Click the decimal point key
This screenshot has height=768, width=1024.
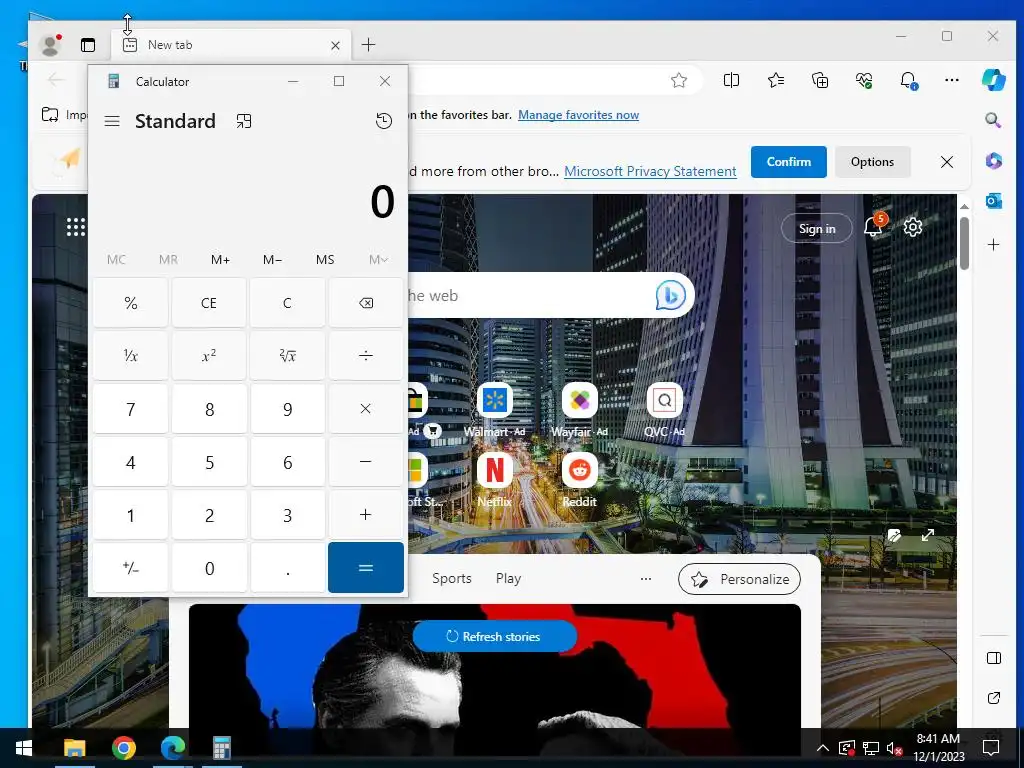coord(287,568)
